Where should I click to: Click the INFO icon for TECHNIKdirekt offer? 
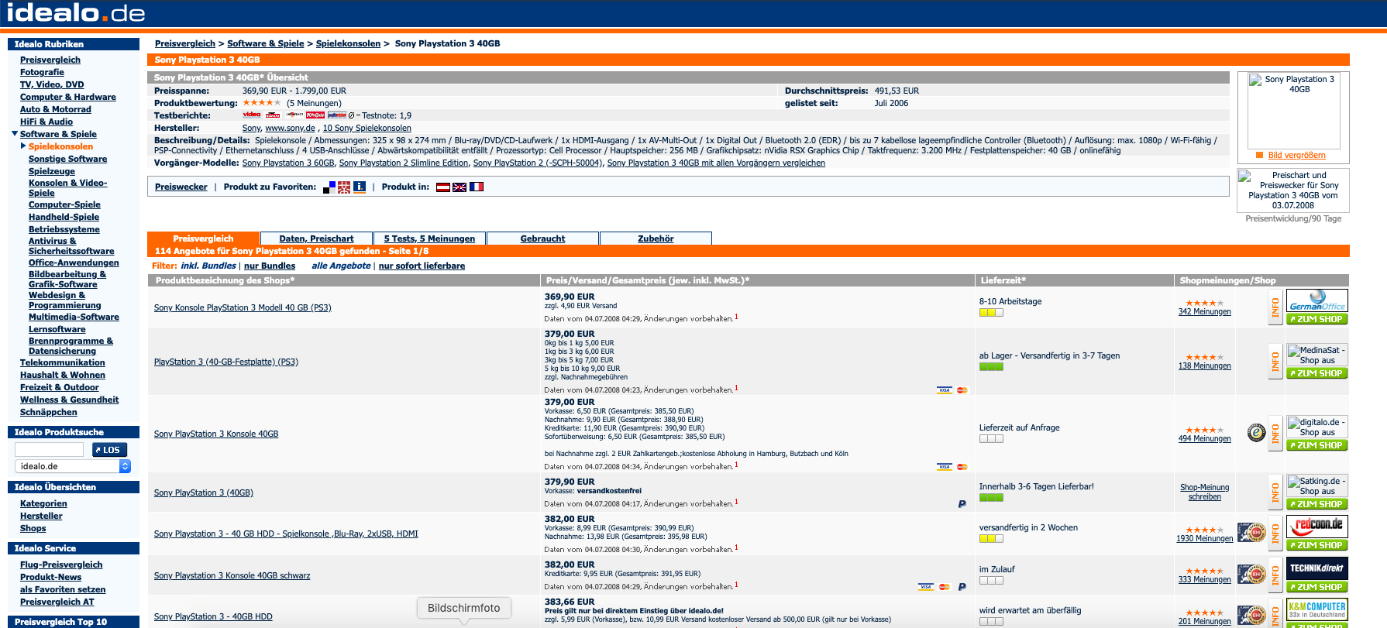1274,574
